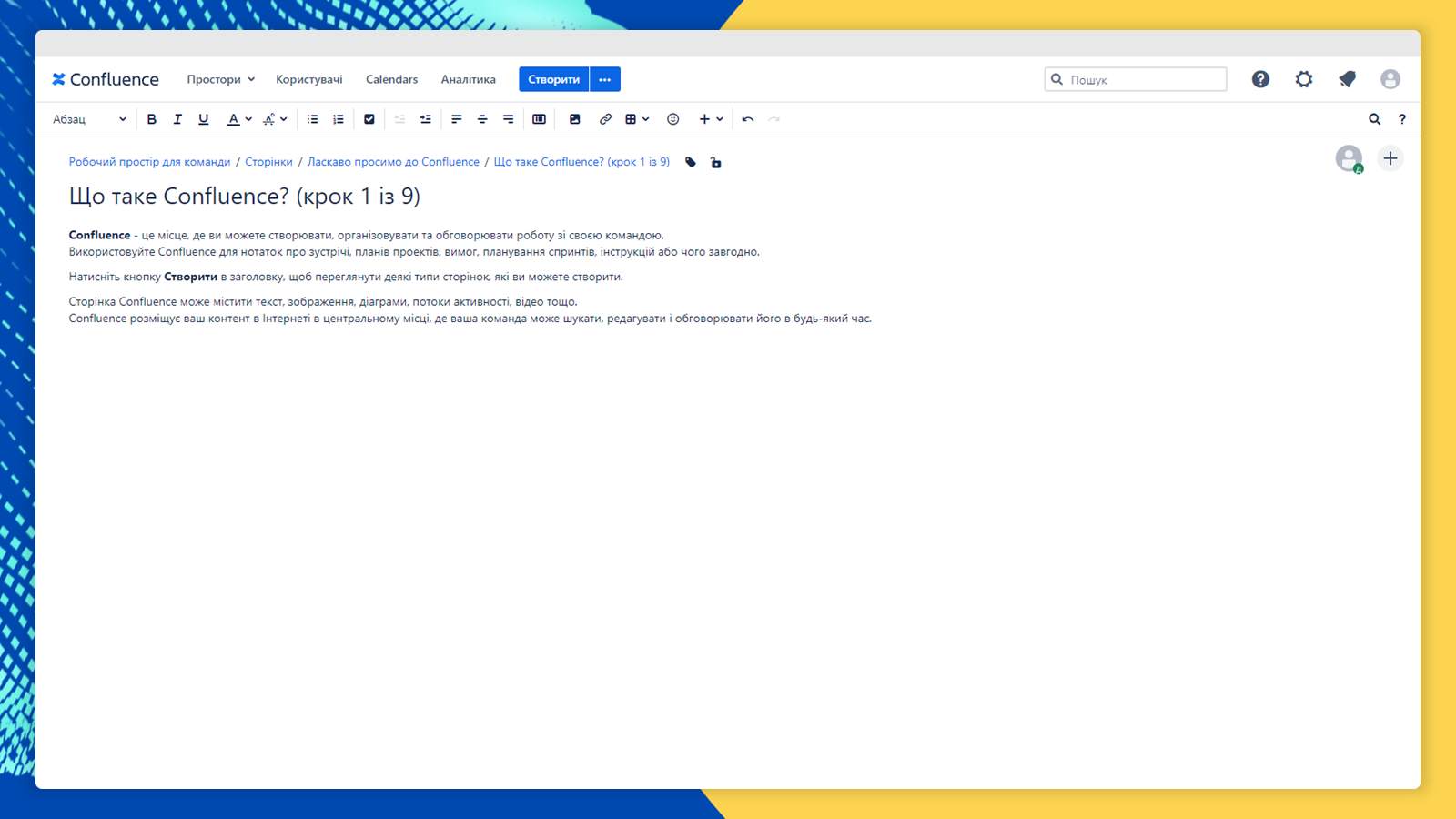Open the help menu in header

(1260, 79)
